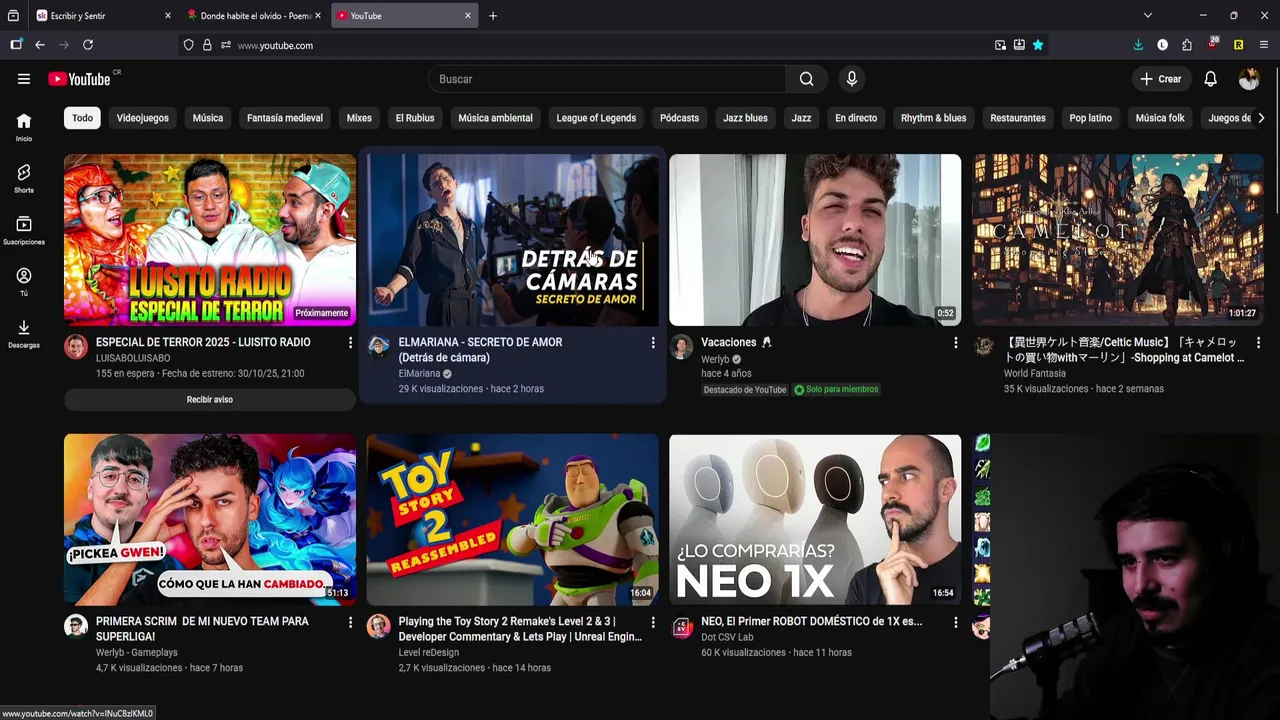Open the L account icon in toolbar

coord(1162,45)
